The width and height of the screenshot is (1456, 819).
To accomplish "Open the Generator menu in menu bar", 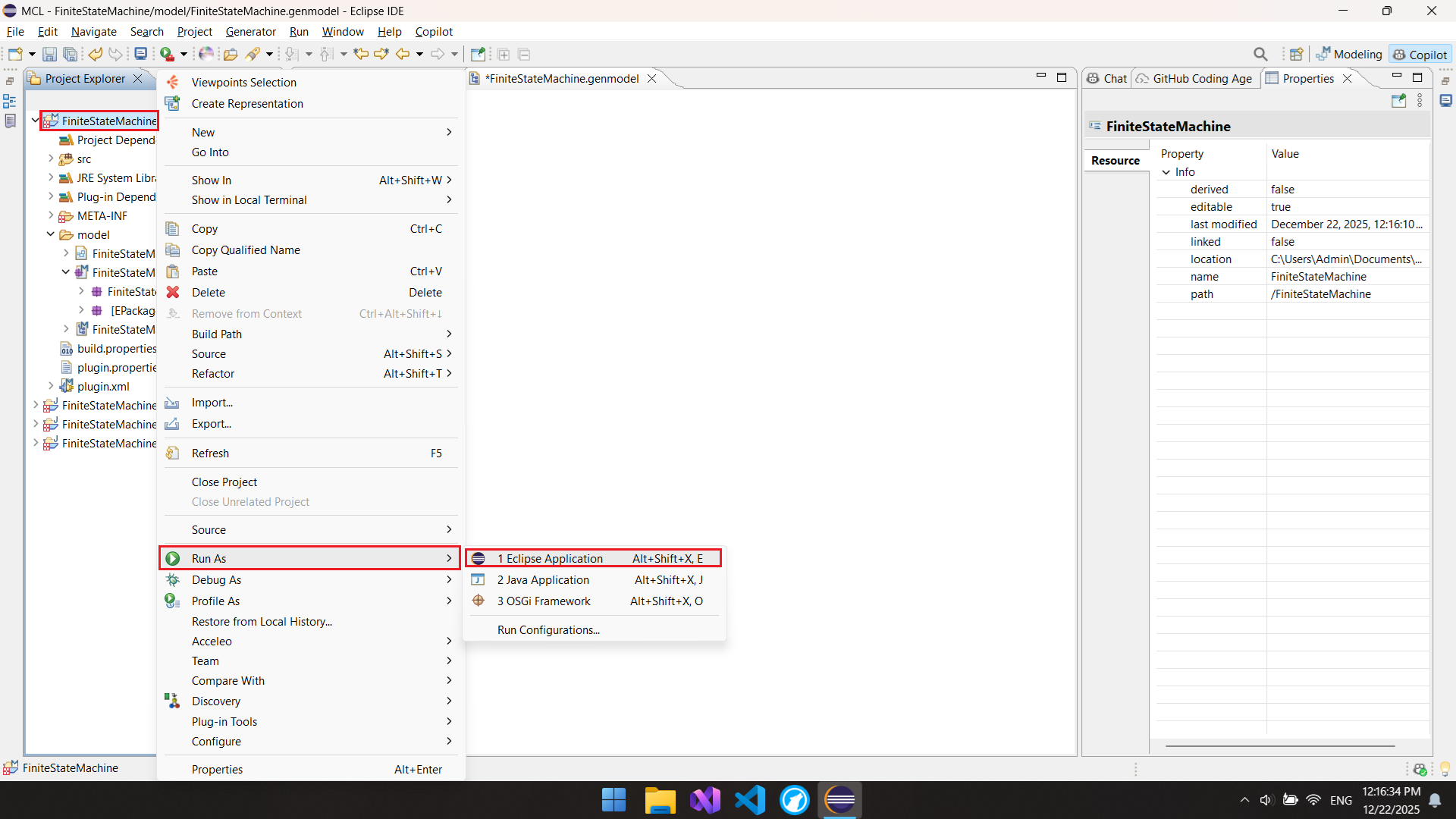I will [x=250, y=32].
